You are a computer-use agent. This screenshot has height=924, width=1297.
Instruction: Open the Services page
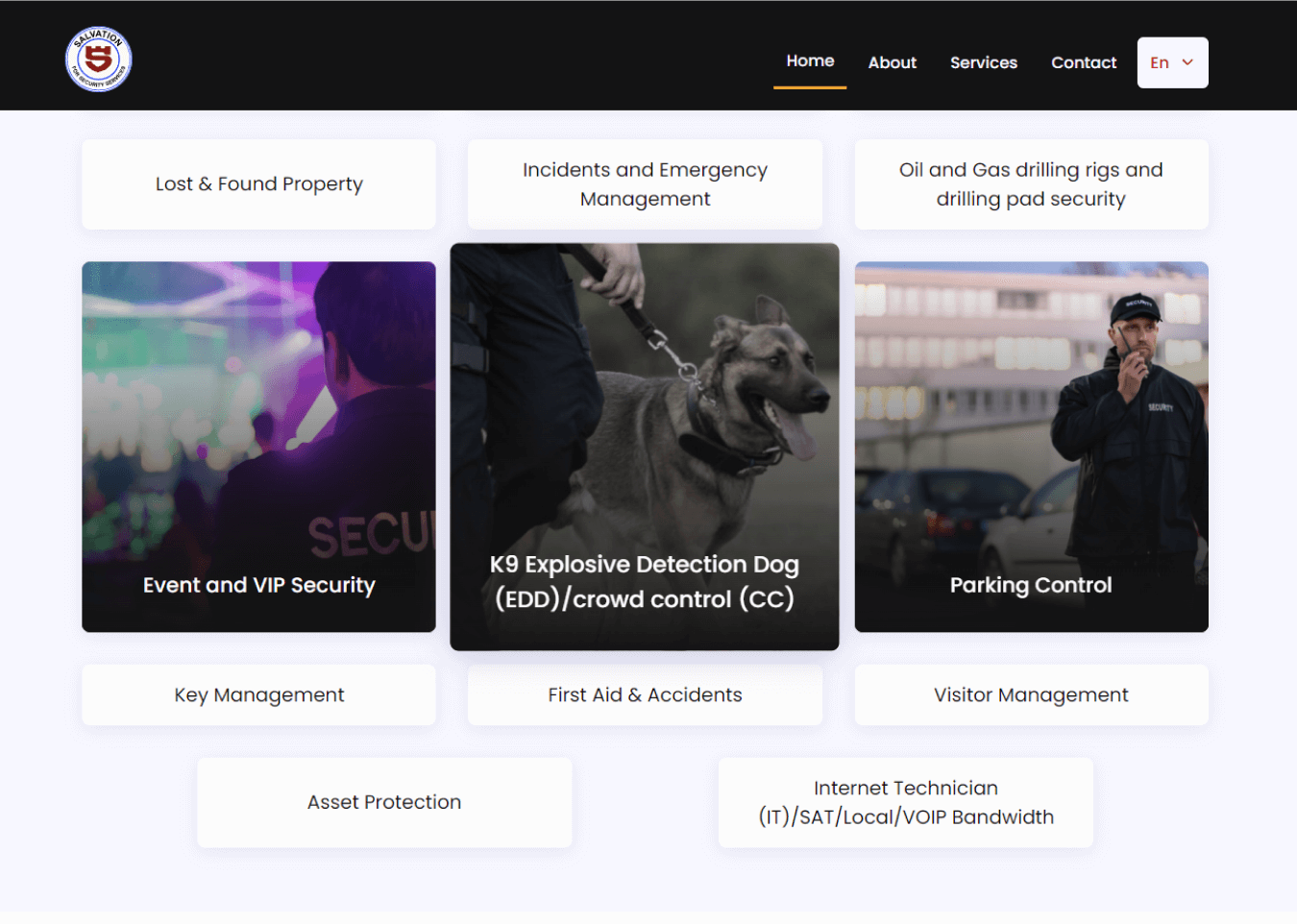[983, 62]
